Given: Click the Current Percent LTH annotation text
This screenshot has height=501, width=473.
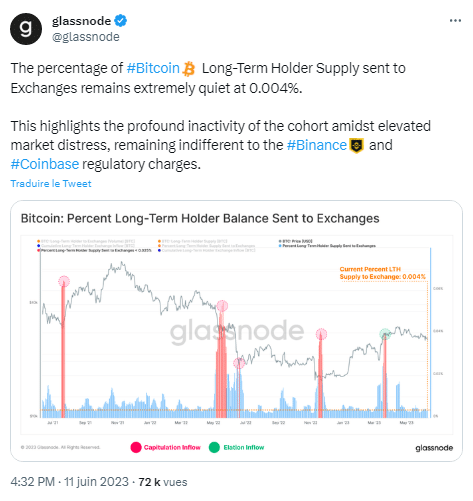Looking at the screenshot, I should click(383, 273).
